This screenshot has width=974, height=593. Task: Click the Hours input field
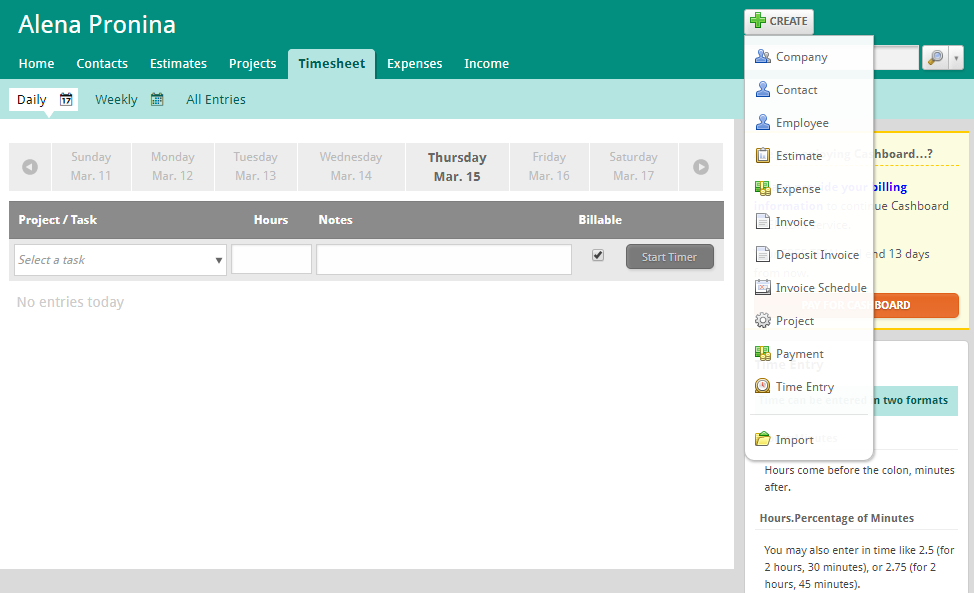click(x=271, y=260)
